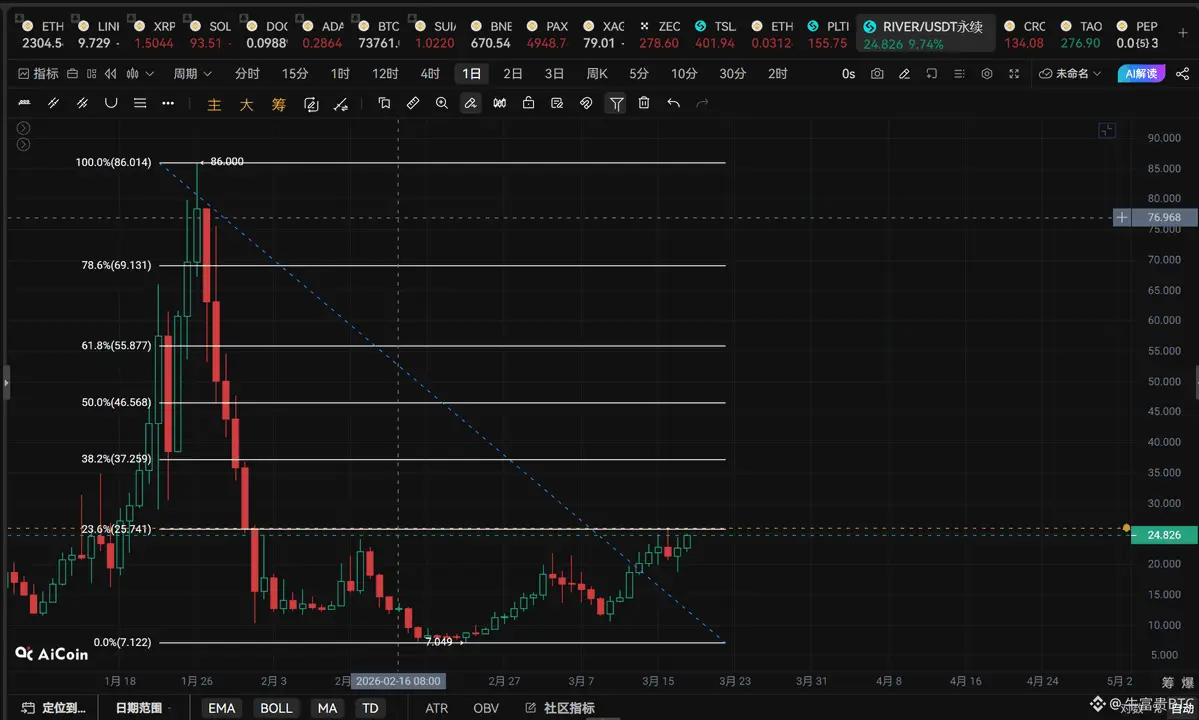Toggle the 筹 chip distribution button
The height and width of the screenshot is (720, 1199).
point(278,104)
